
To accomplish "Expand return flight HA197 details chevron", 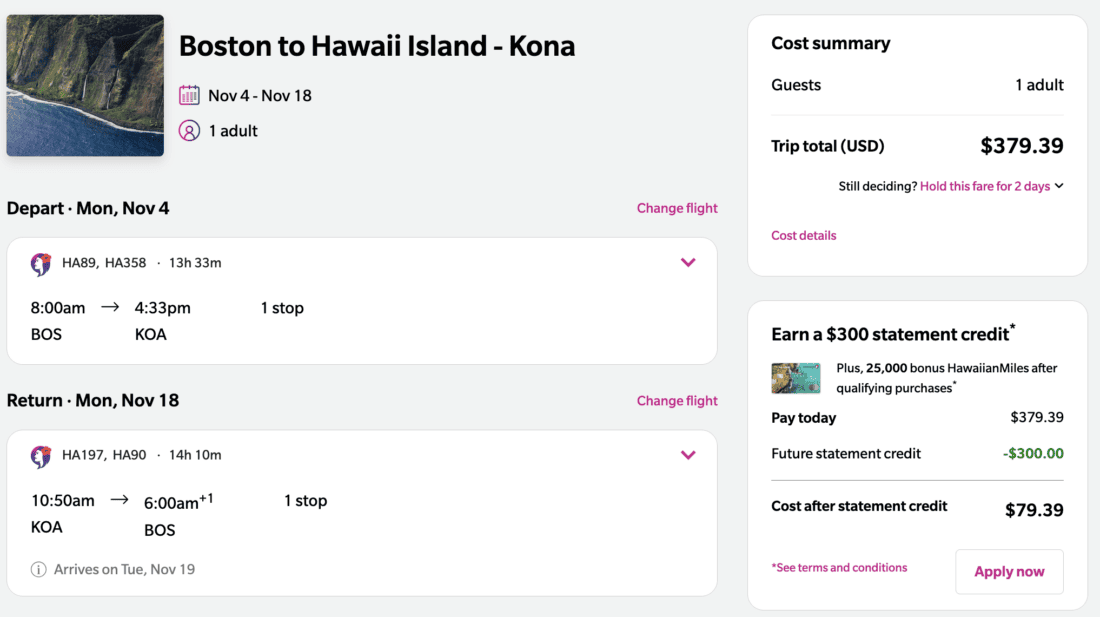I will click(x=688, y=455).
